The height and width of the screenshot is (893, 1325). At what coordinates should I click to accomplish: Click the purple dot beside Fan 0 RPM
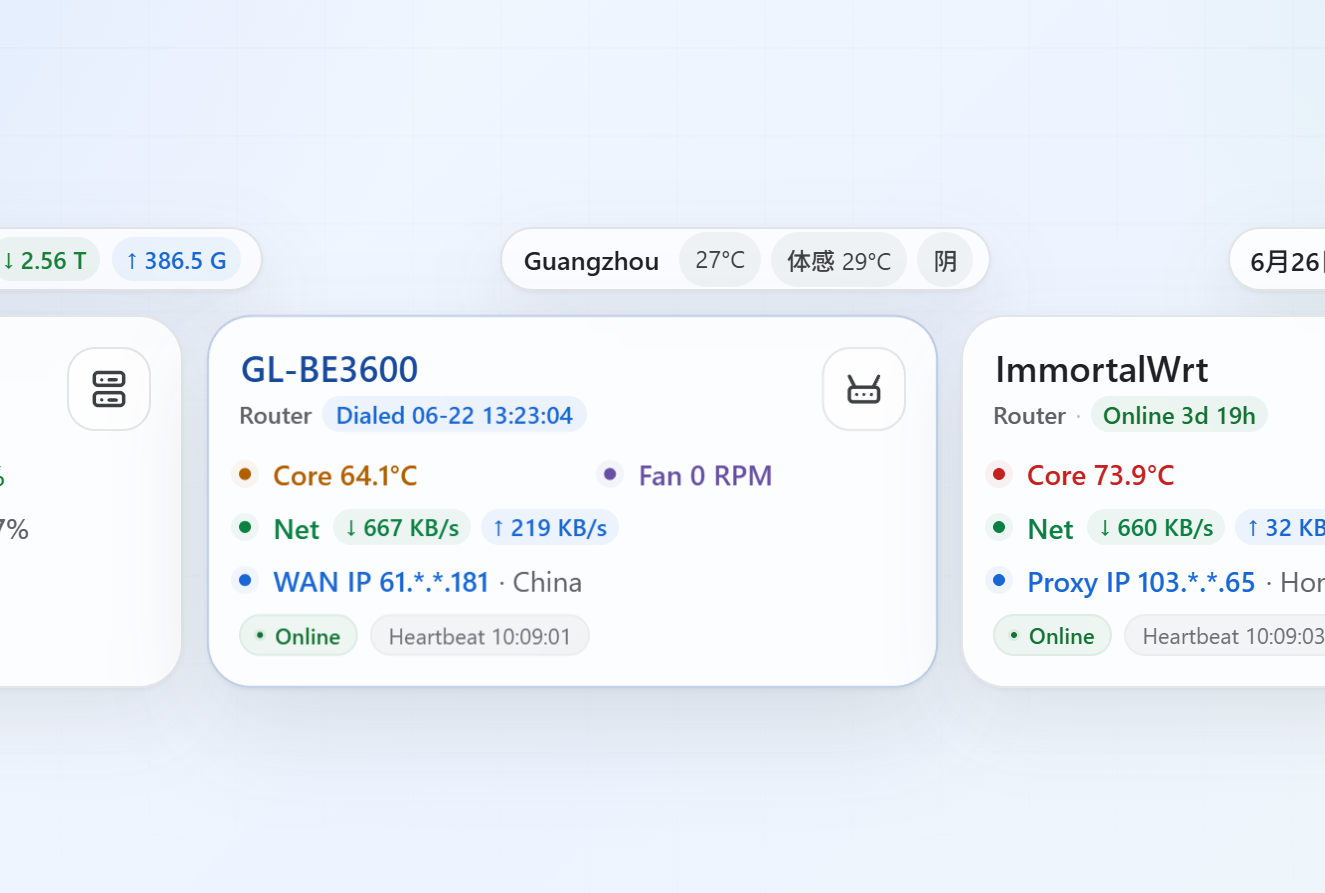tap(610, 474)
